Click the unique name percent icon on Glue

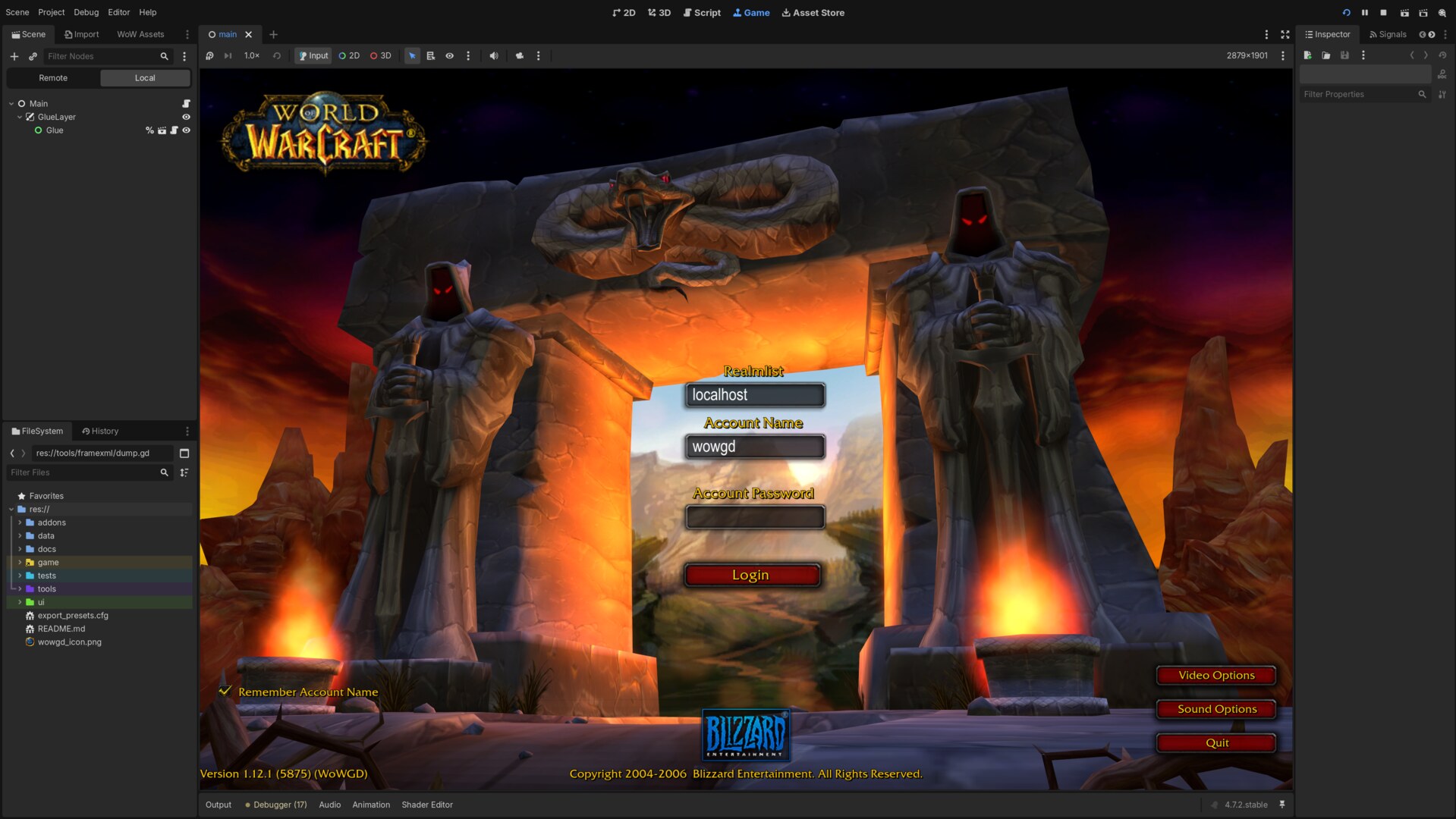coord(149,130)
